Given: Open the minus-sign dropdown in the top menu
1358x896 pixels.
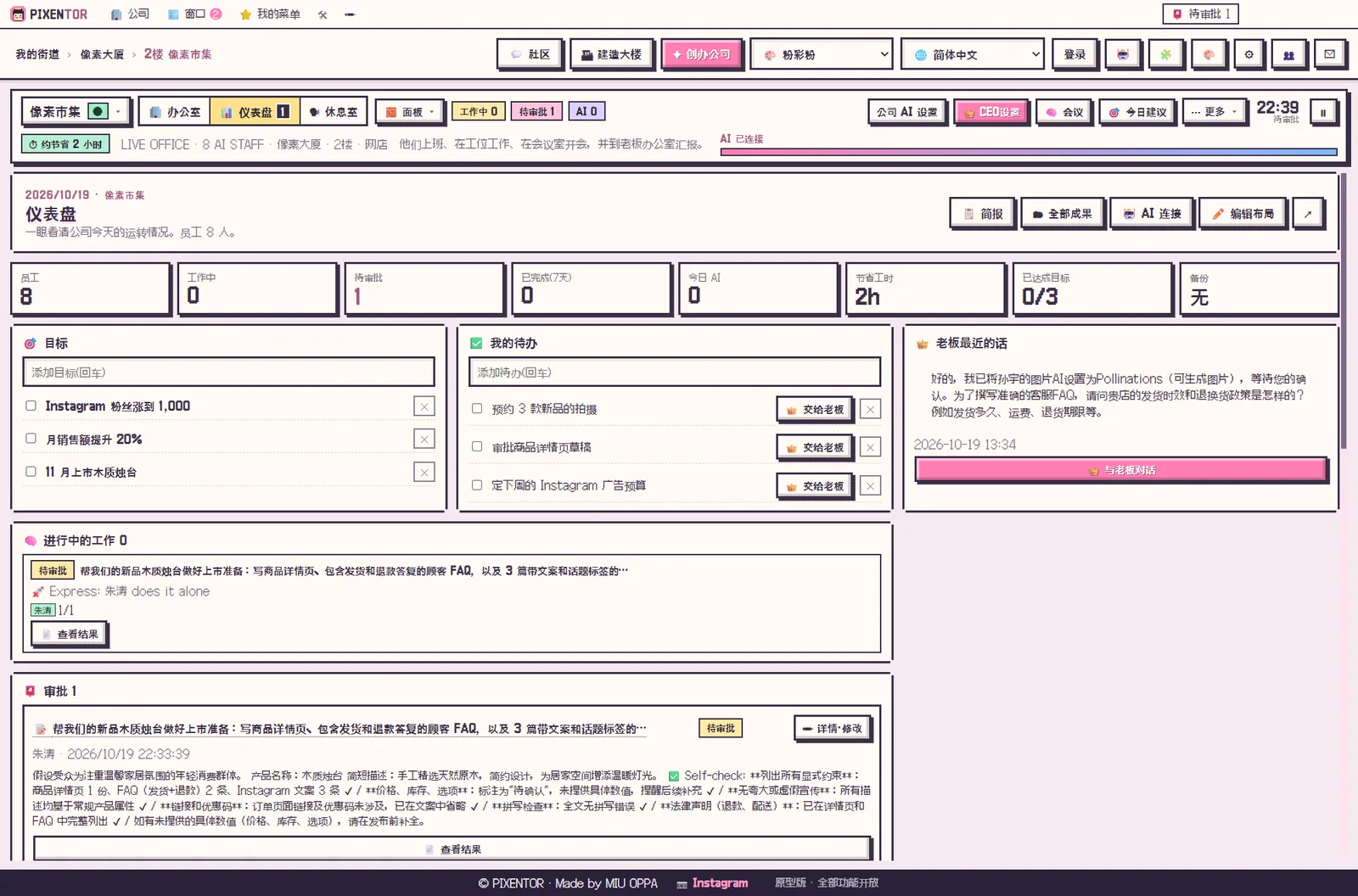Looking at the screenshot, I should click(x=350, y=14).
